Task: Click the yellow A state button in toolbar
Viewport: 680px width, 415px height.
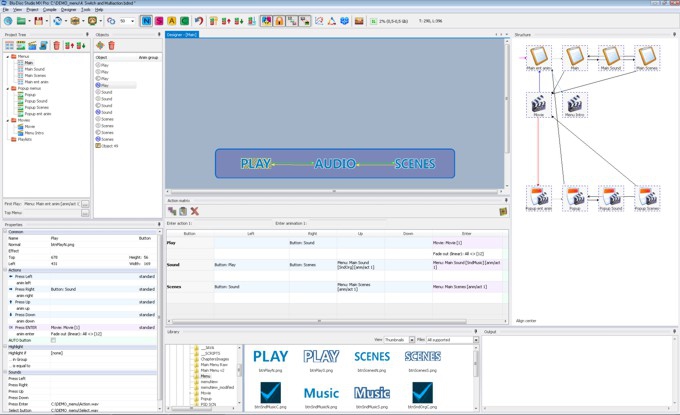Action: 173,20
